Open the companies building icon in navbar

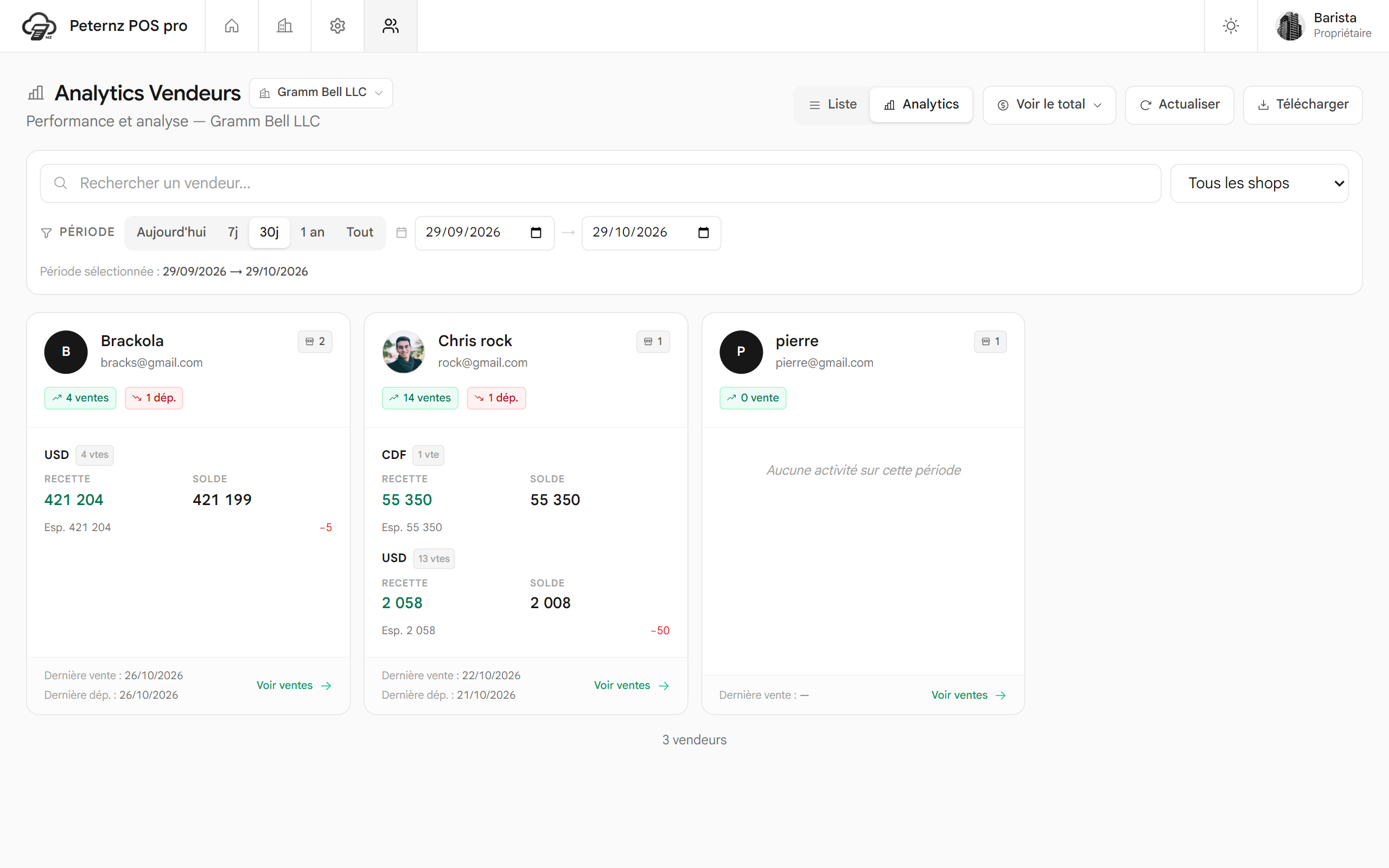coord(285,26)
